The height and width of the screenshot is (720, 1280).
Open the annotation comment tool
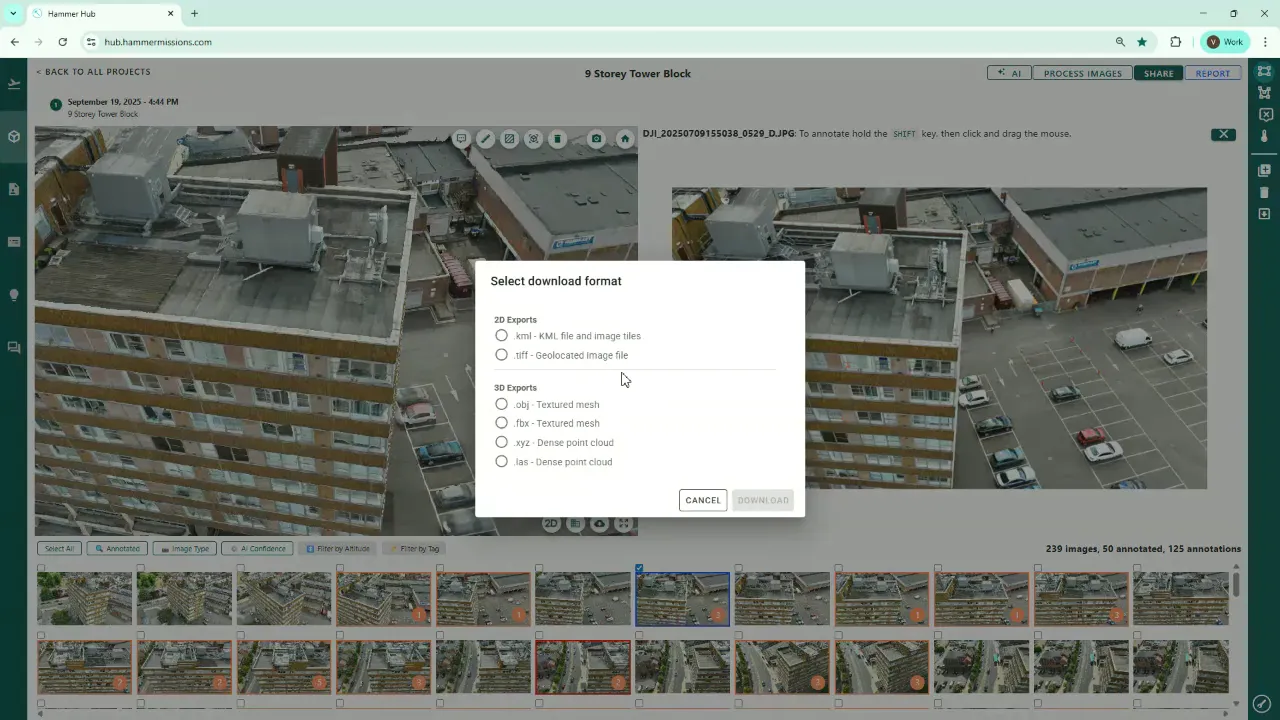point(461,139)
